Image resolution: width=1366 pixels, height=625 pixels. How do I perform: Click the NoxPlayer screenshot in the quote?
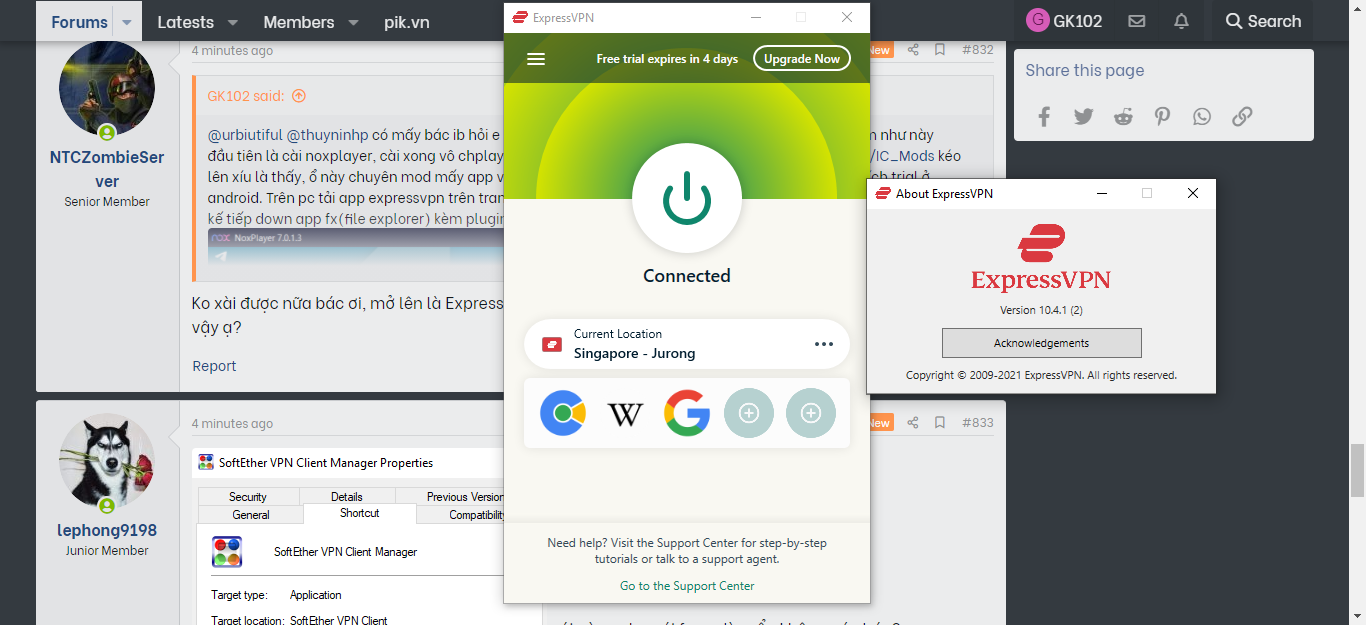tap(355, 246)
